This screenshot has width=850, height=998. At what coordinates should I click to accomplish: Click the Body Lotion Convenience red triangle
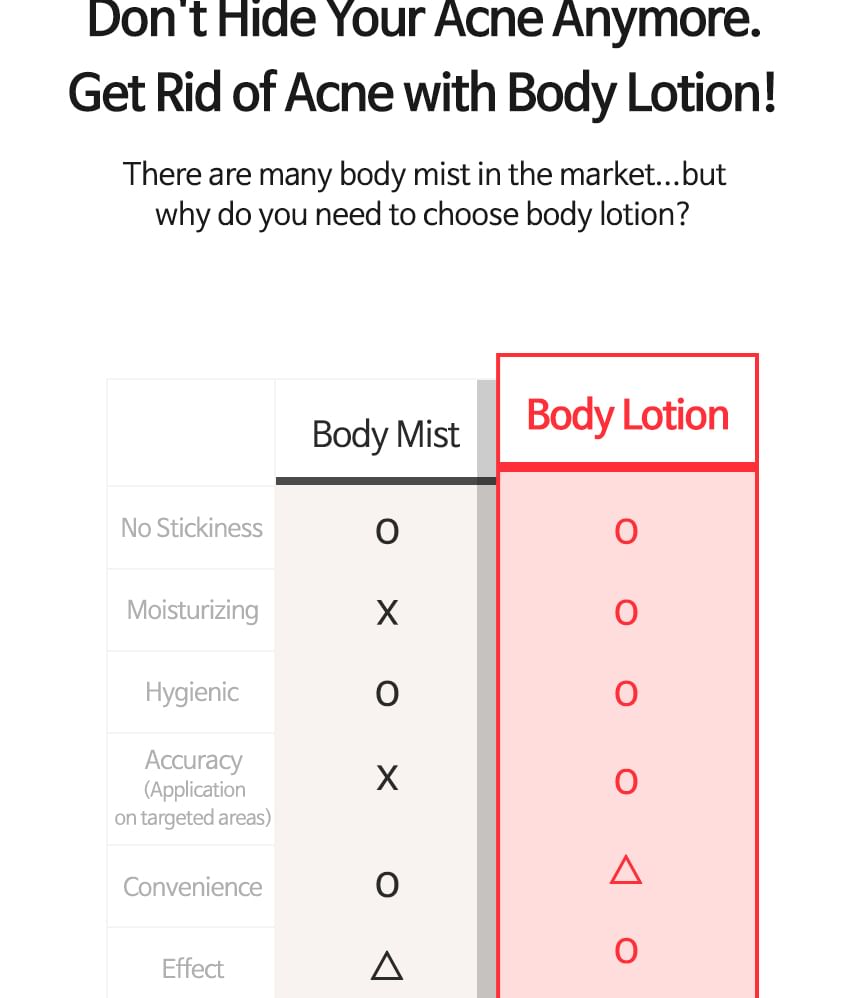626,870
